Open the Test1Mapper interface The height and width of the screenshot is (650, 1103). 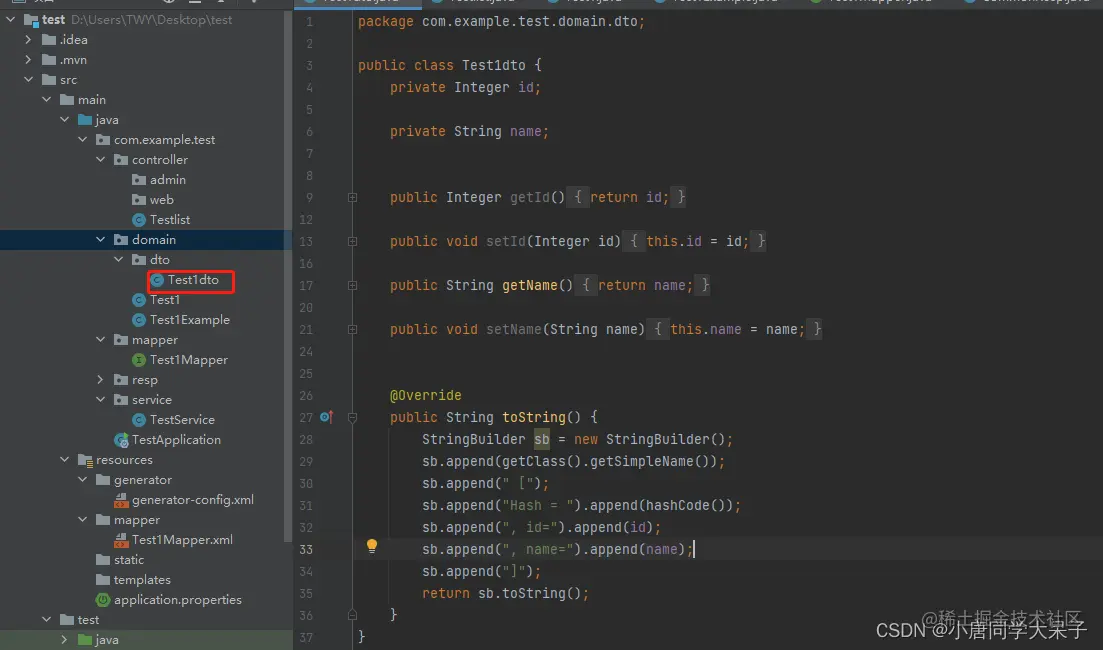(x=189, y=360)
